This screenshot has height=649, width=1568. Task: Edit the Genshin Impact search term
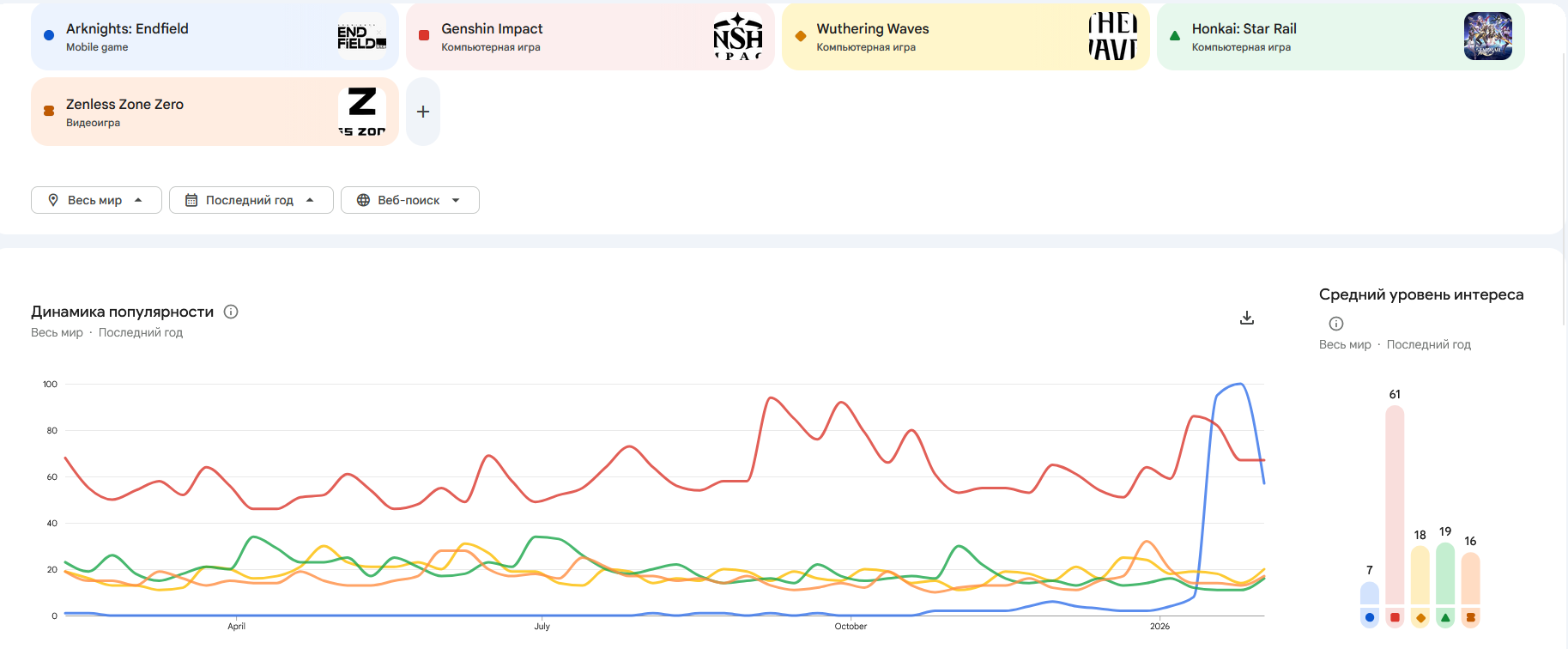click(x=492, y=29)
